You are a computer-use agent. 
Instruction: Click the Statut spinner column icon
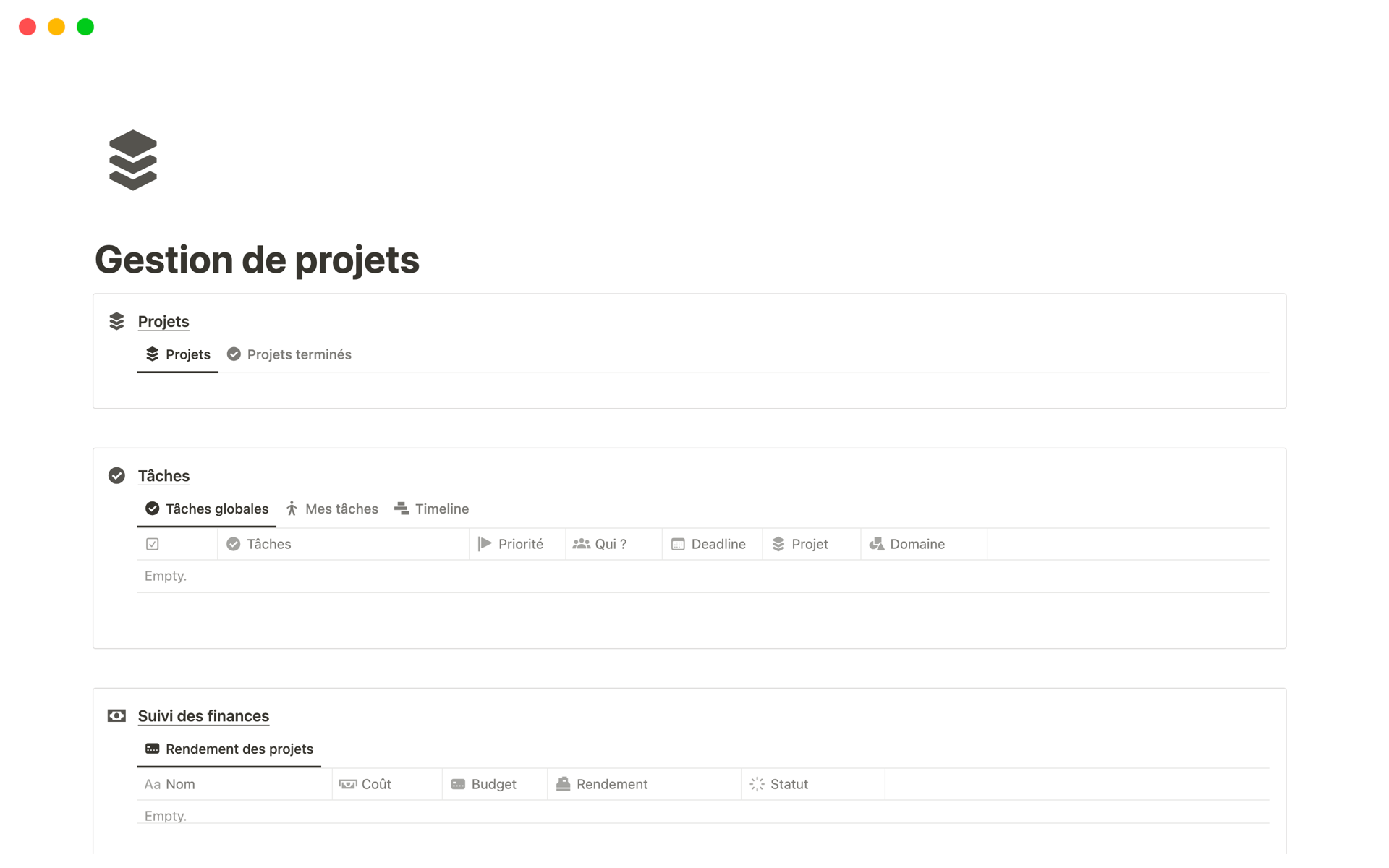pos(757,784)
